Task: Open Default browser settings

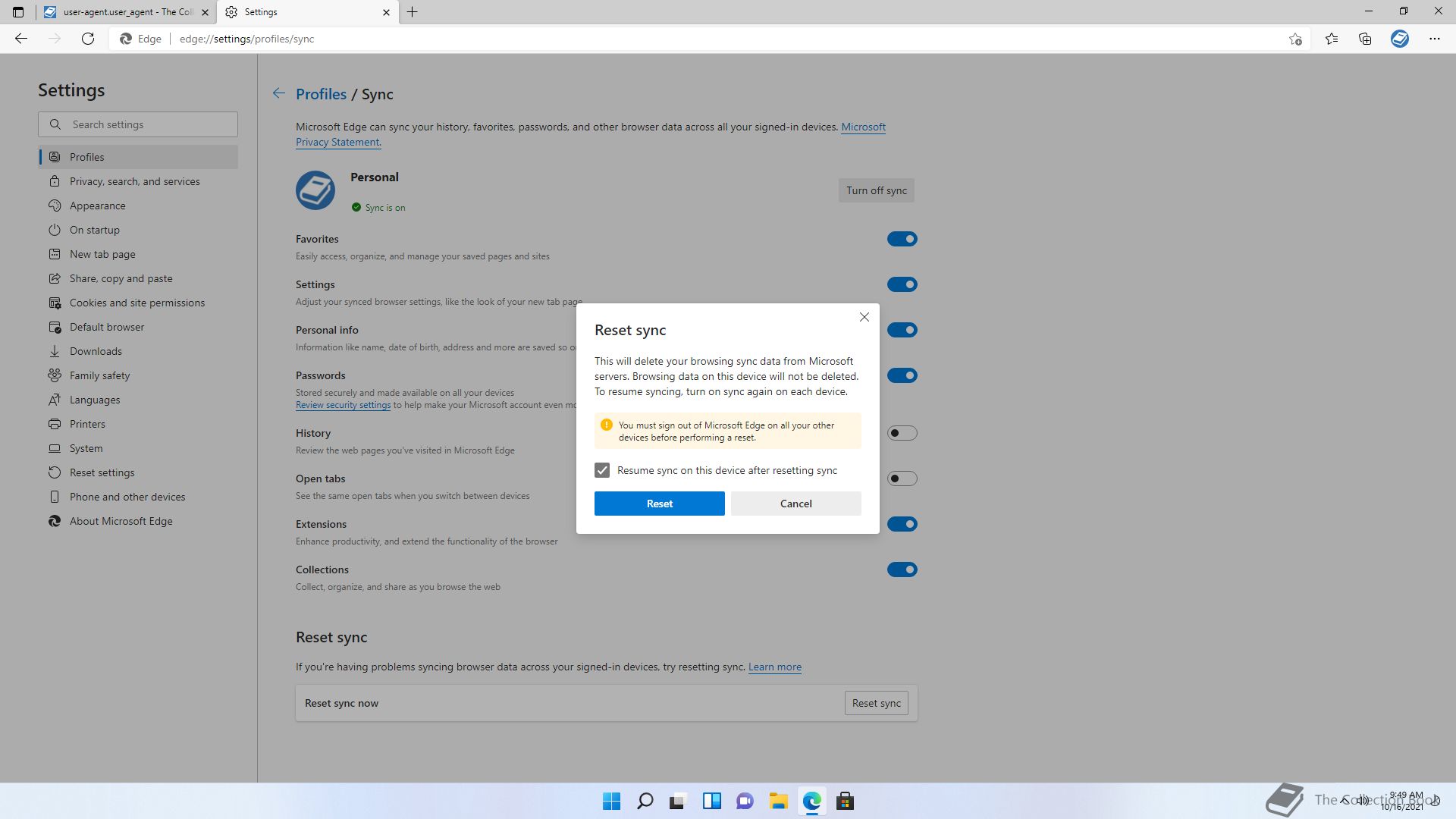Action: coord(138,327)
